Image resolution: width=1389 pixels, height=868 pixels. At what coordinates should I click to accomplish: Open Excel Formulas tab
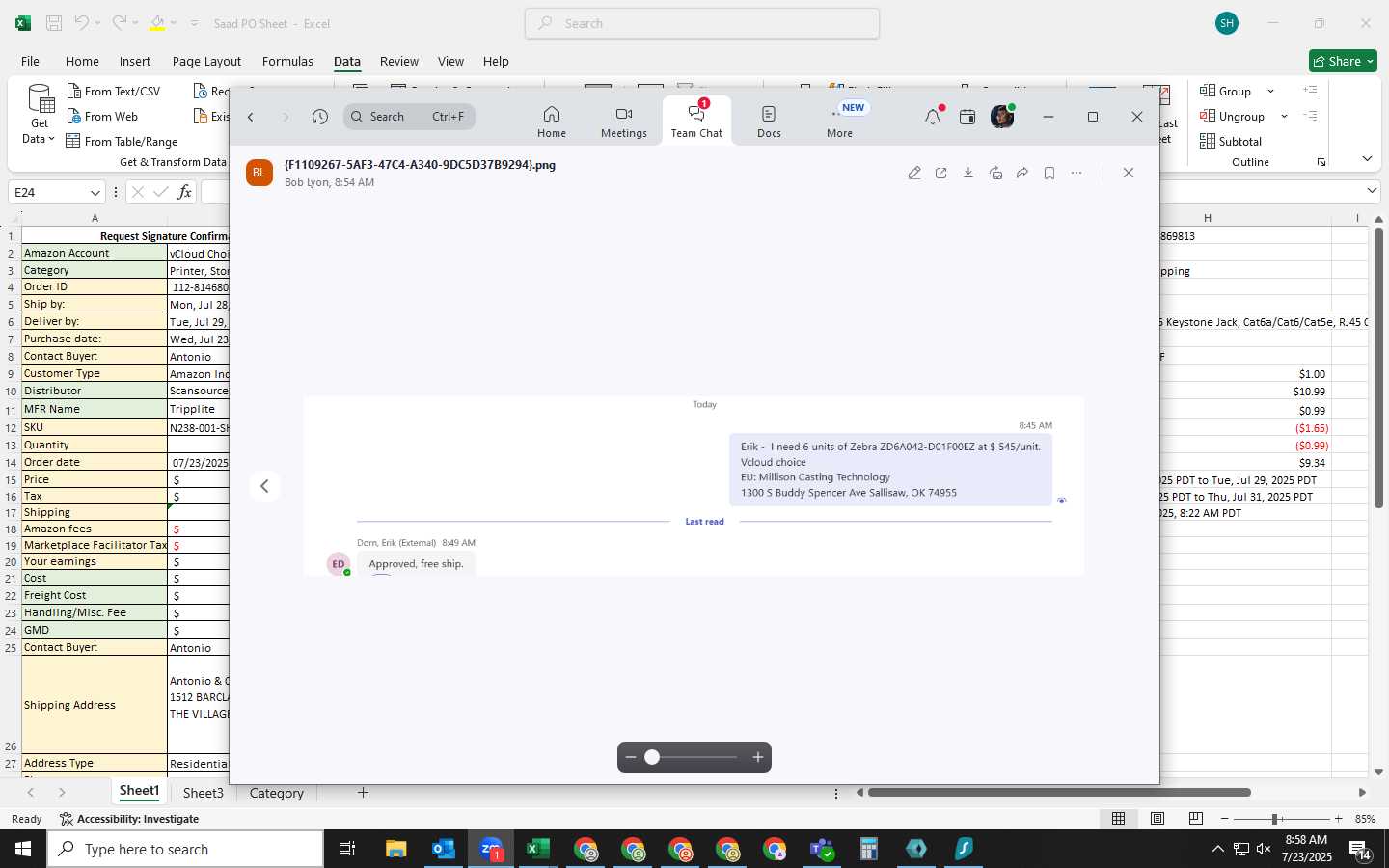[x=287, y=61]
